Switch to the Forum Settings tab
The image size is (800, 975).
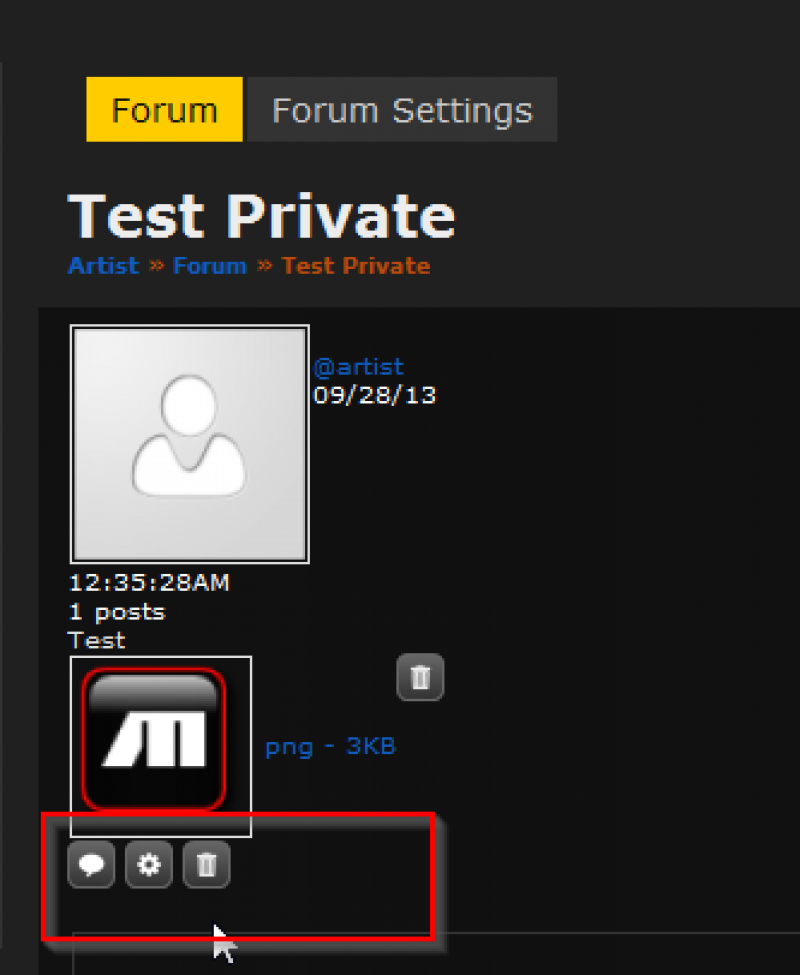[x=402, y=109]
